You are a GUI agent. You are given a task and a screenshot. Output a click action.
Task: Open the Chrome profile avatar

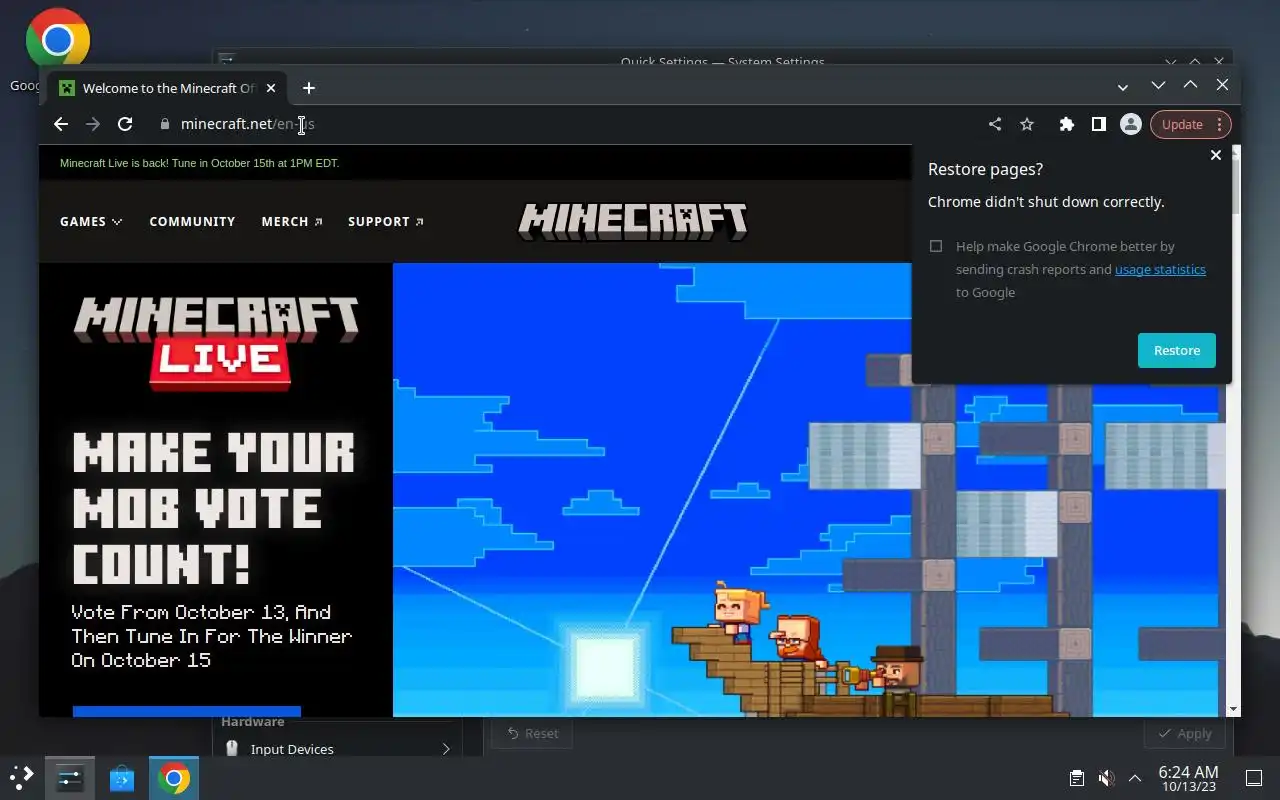(1131, 124)
